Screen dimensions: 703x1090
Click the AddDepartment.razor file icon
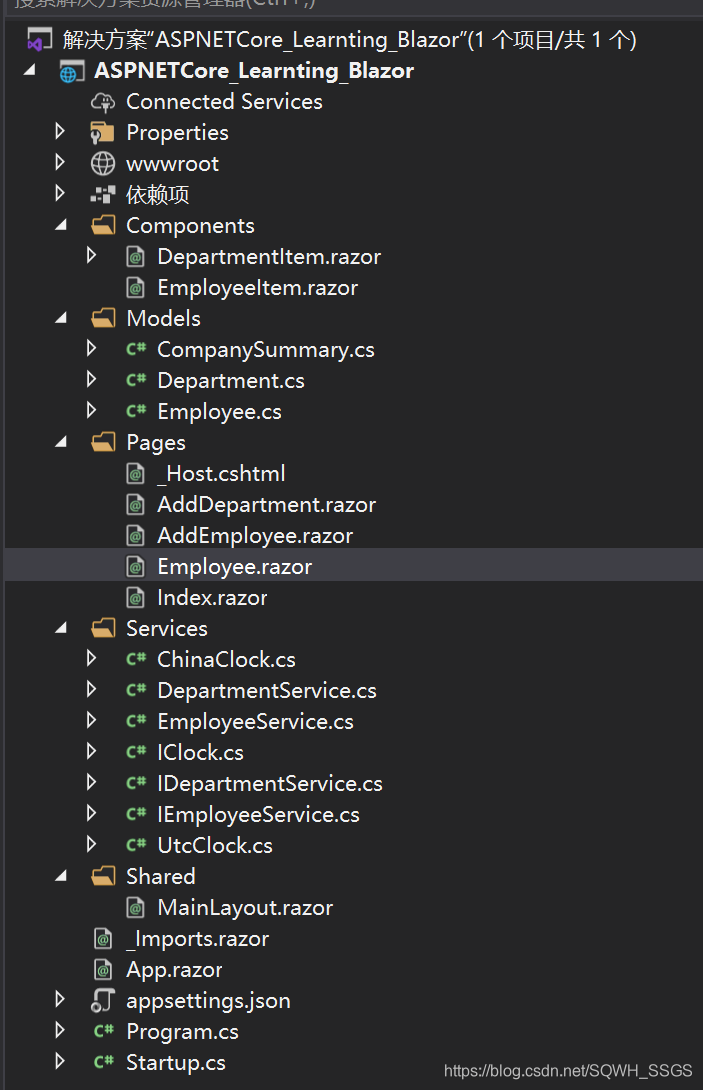(135, 505)
